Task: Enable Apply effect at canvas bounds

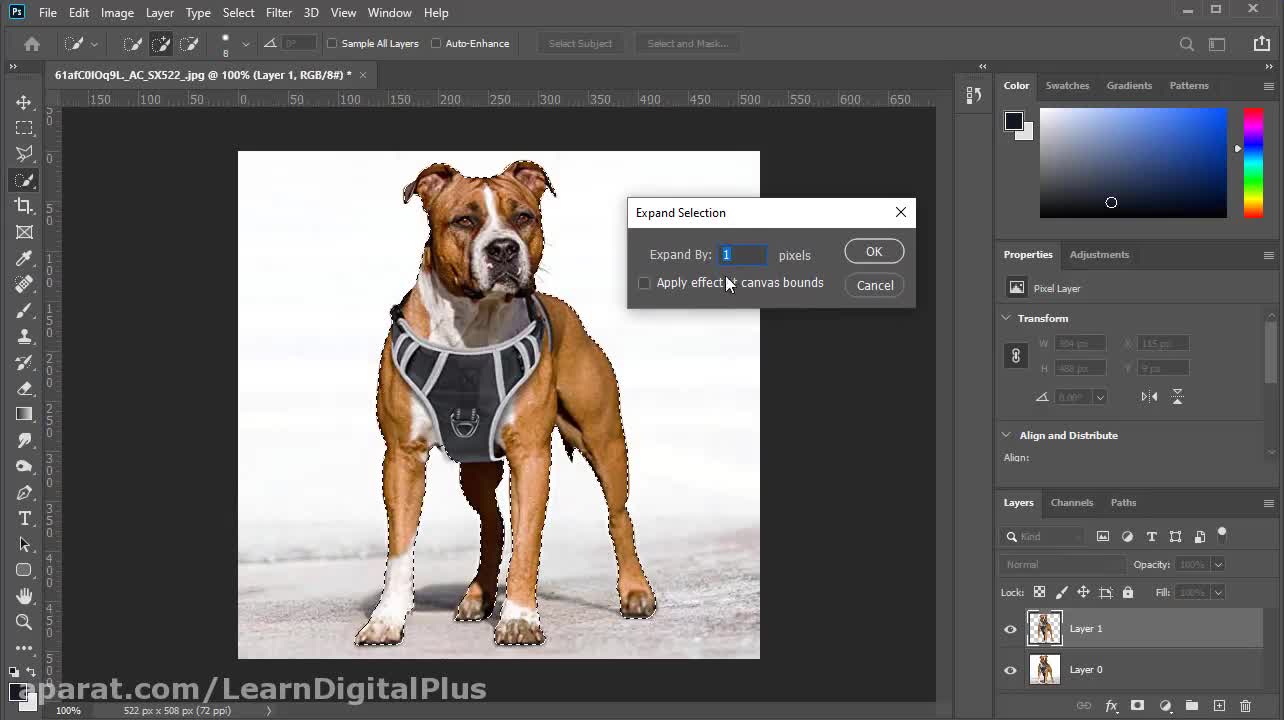Action: pyautogui.click(x=644, y=283)
